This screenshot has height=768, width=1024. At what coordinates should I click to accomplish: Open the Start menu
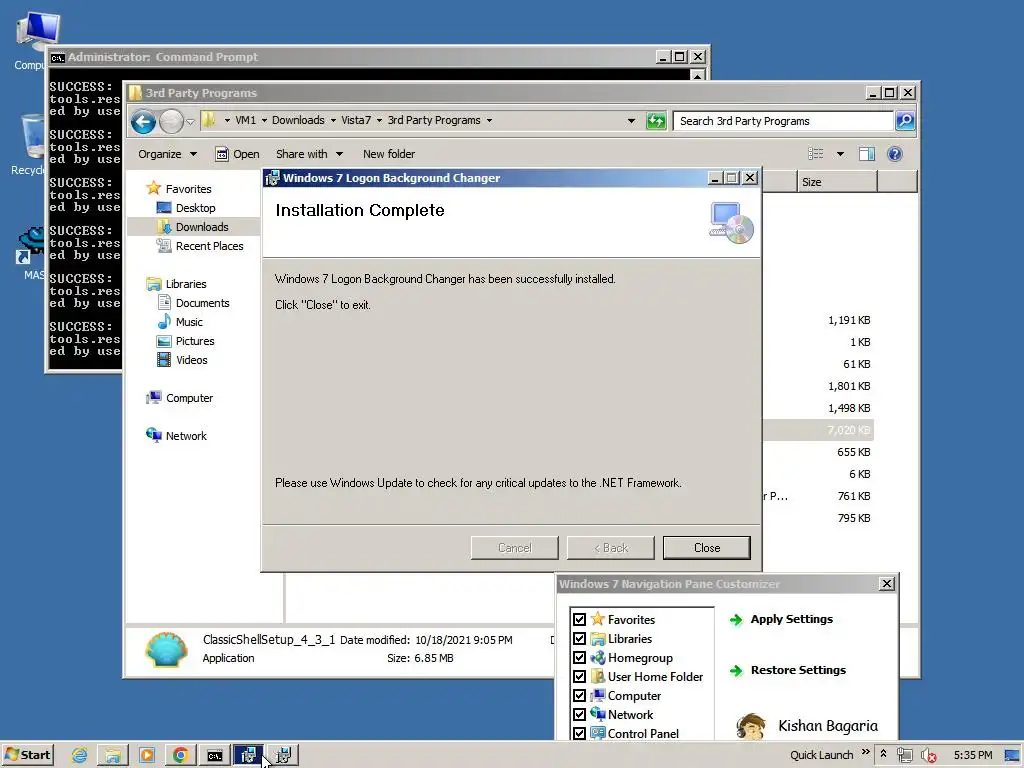[27, 755]
